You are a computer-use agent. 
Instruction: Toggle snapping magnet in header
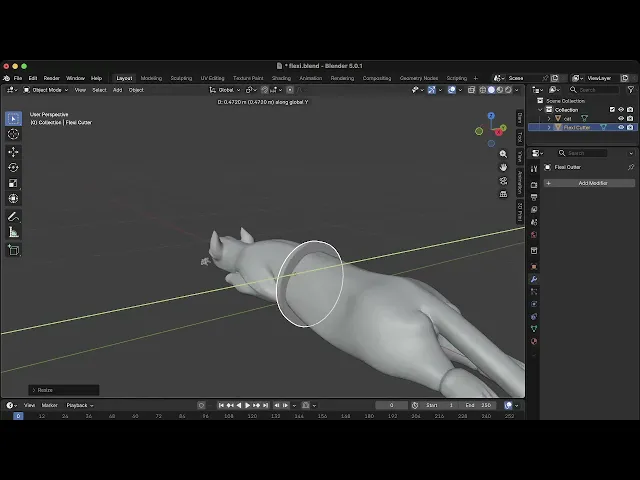[x=264, y=90]
